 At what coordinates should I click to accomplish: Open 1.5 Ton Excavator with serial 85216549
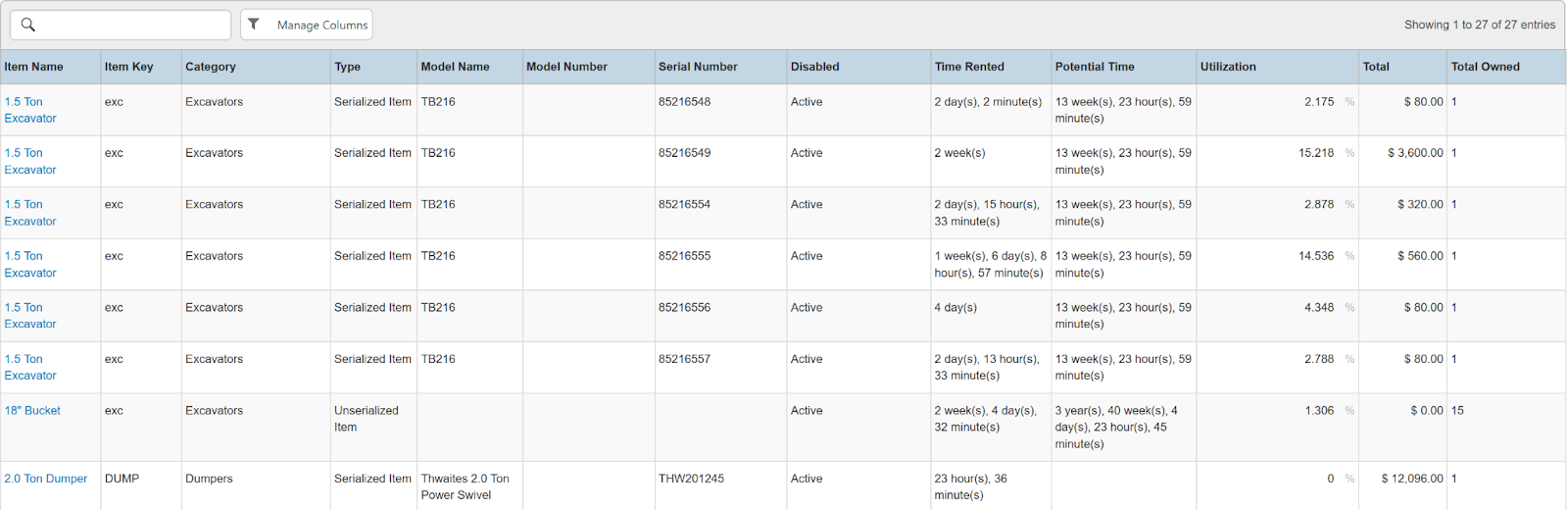[x=30, y=161]
